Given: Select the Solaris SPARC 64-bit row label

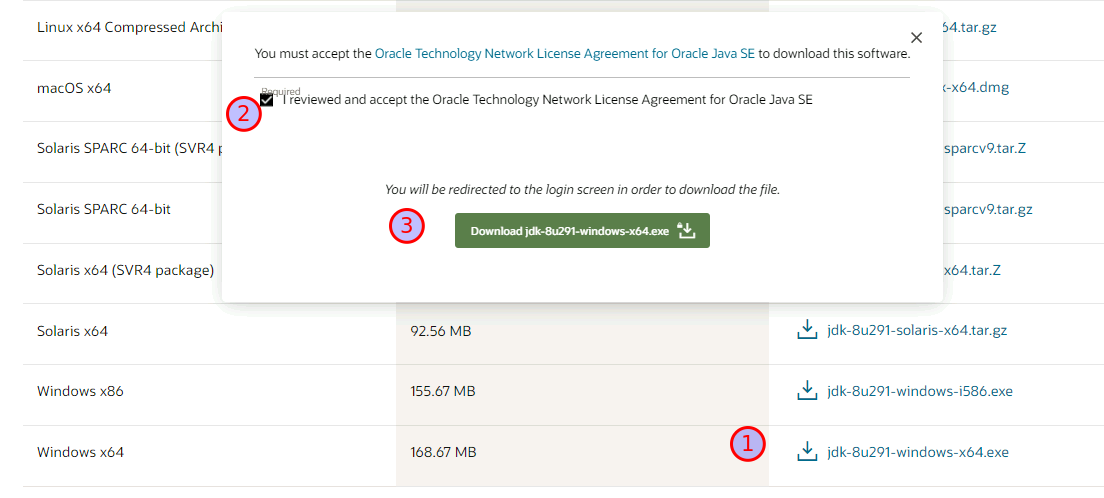Looking at the screenshot, I should coord(104,209).
